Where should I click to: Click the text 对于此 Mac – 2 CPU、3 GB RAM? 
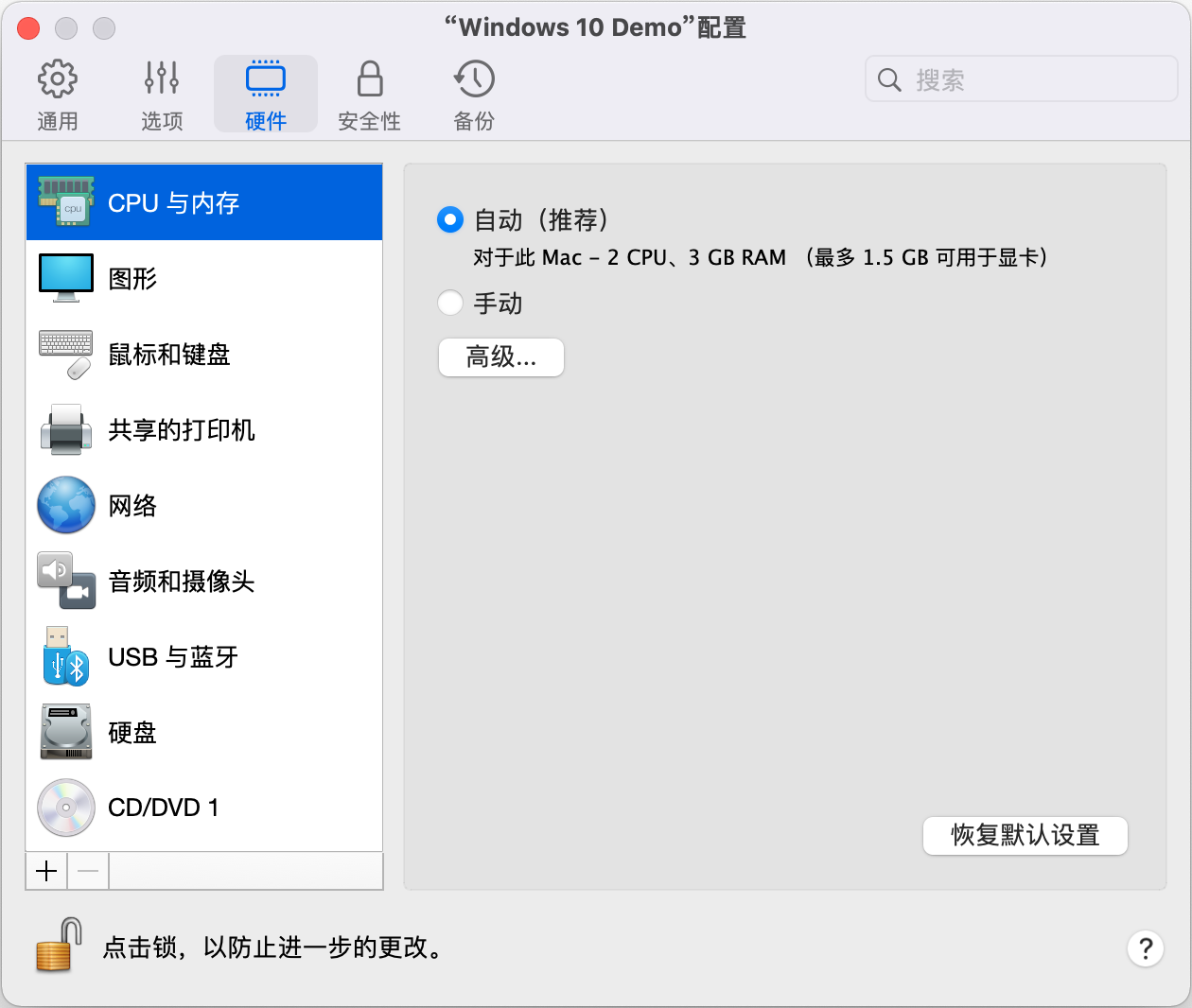click(x=630, y=258)
